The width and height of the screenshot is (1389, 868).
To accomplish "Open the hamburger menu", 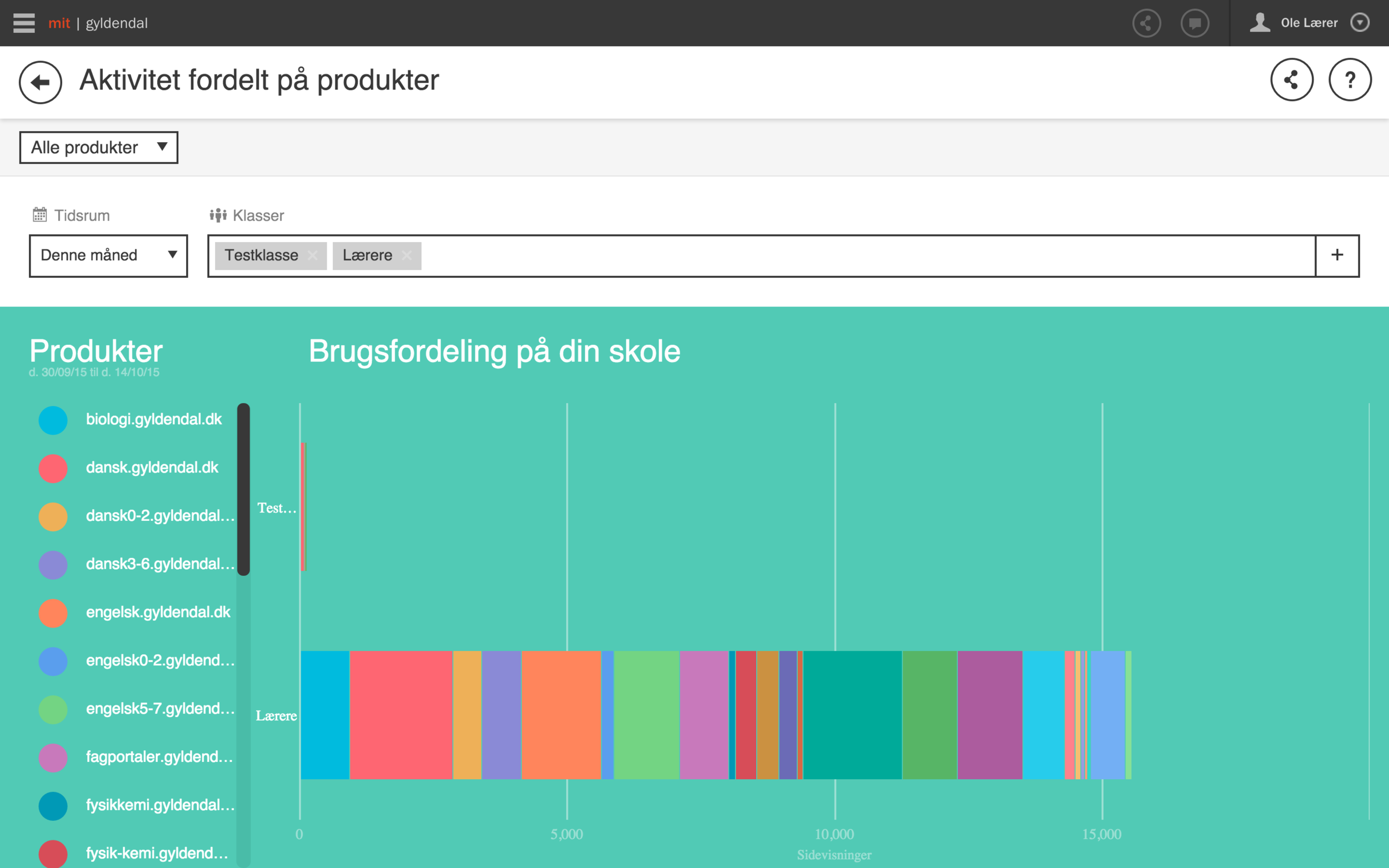I will point(23,23).
